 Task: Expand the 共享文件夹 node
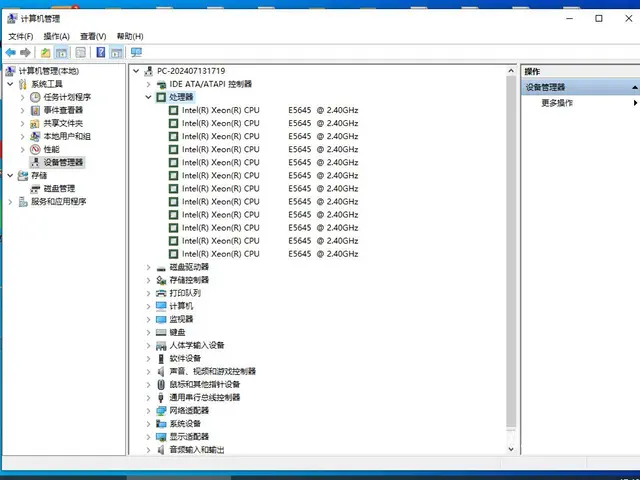pyautogui.click(x=22, y=123)
